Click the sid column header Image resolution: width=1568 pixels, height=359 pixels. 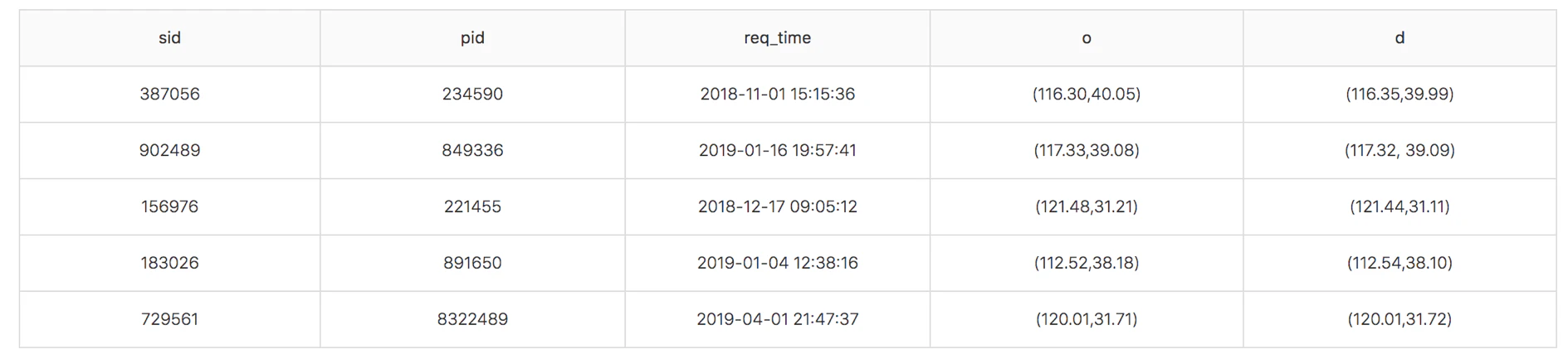pos(169,38)
